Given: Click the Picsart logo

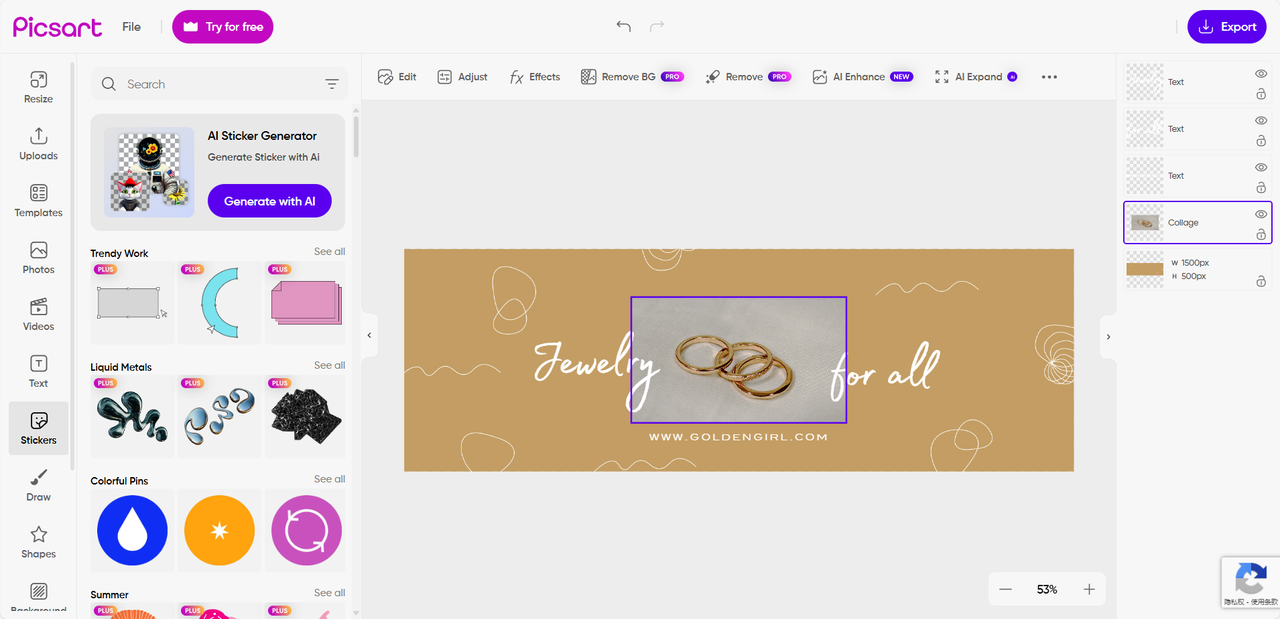Looking at the screenshot, I should [57, 27].
